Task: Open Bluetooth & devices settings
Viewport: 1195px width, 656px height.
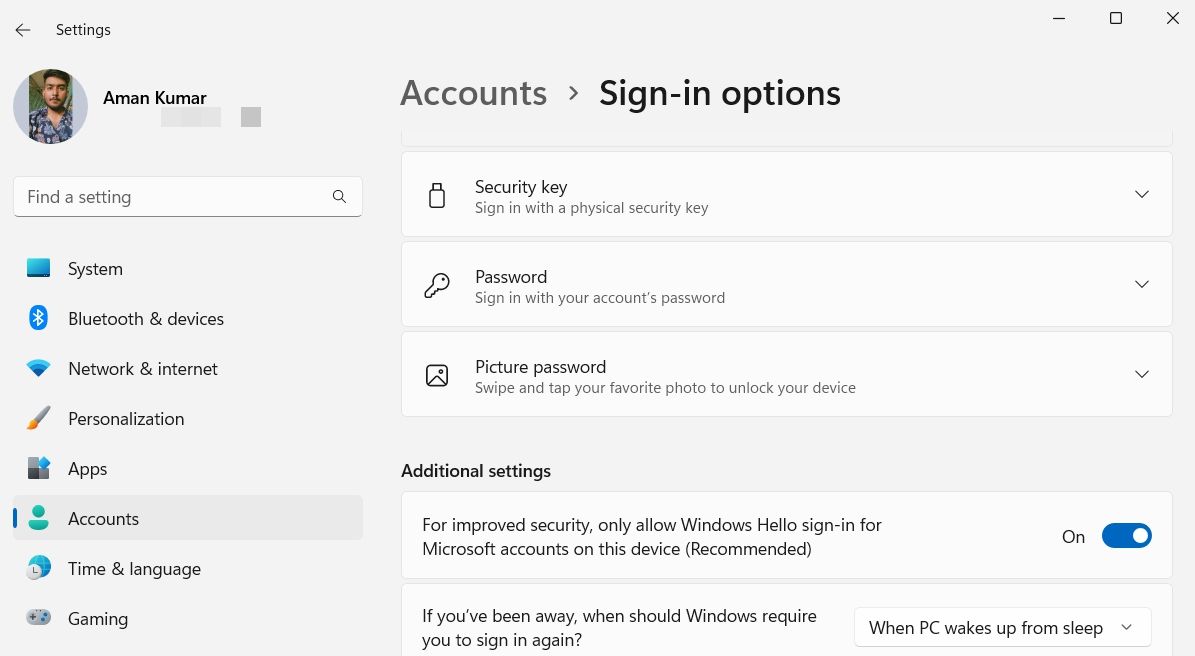Action: 187,318
